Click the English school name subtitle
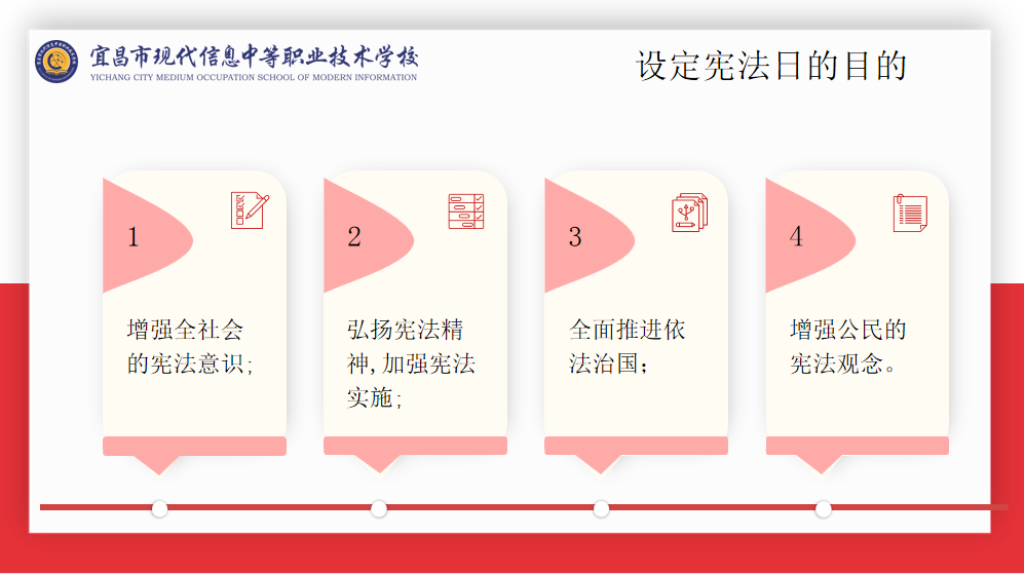The height and width of the screenshot is (574, 1024). pyautogui.click(x=253, y=77)
